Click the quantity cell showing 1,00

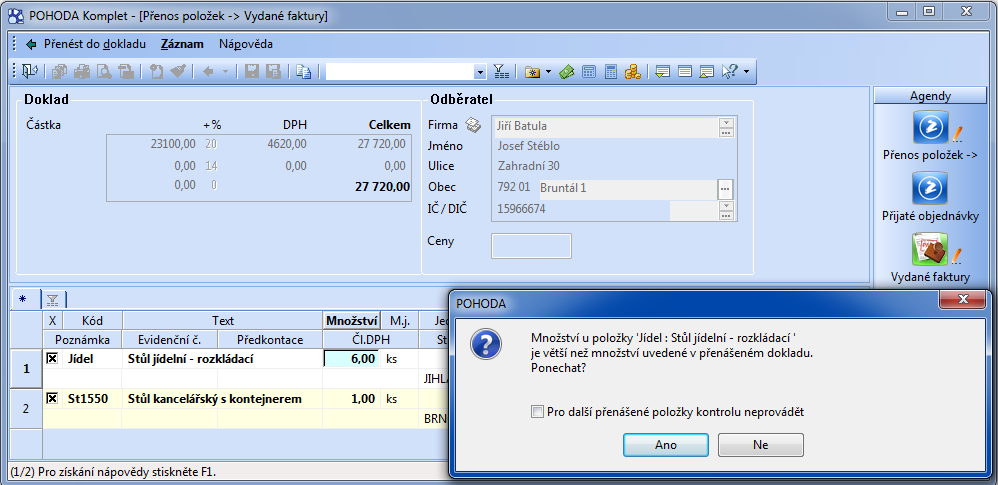[352, 399]
